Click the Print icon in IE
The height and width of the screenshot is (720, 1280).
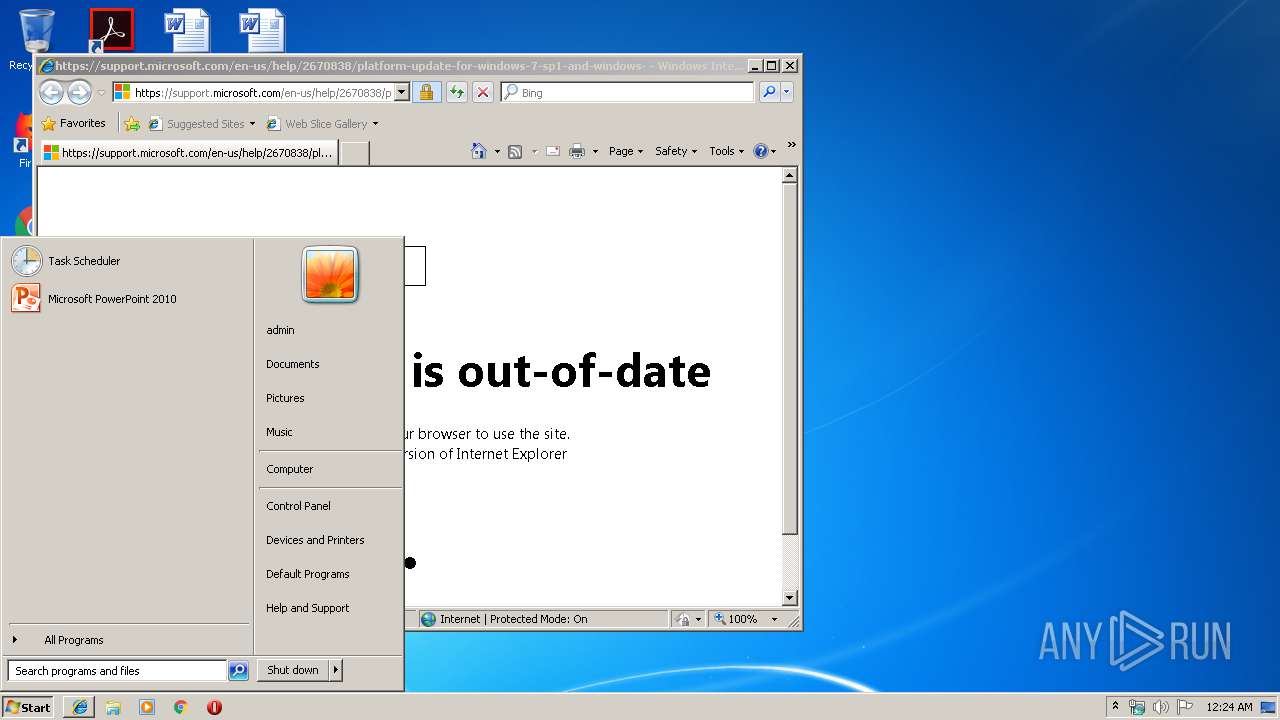(577, 151)
